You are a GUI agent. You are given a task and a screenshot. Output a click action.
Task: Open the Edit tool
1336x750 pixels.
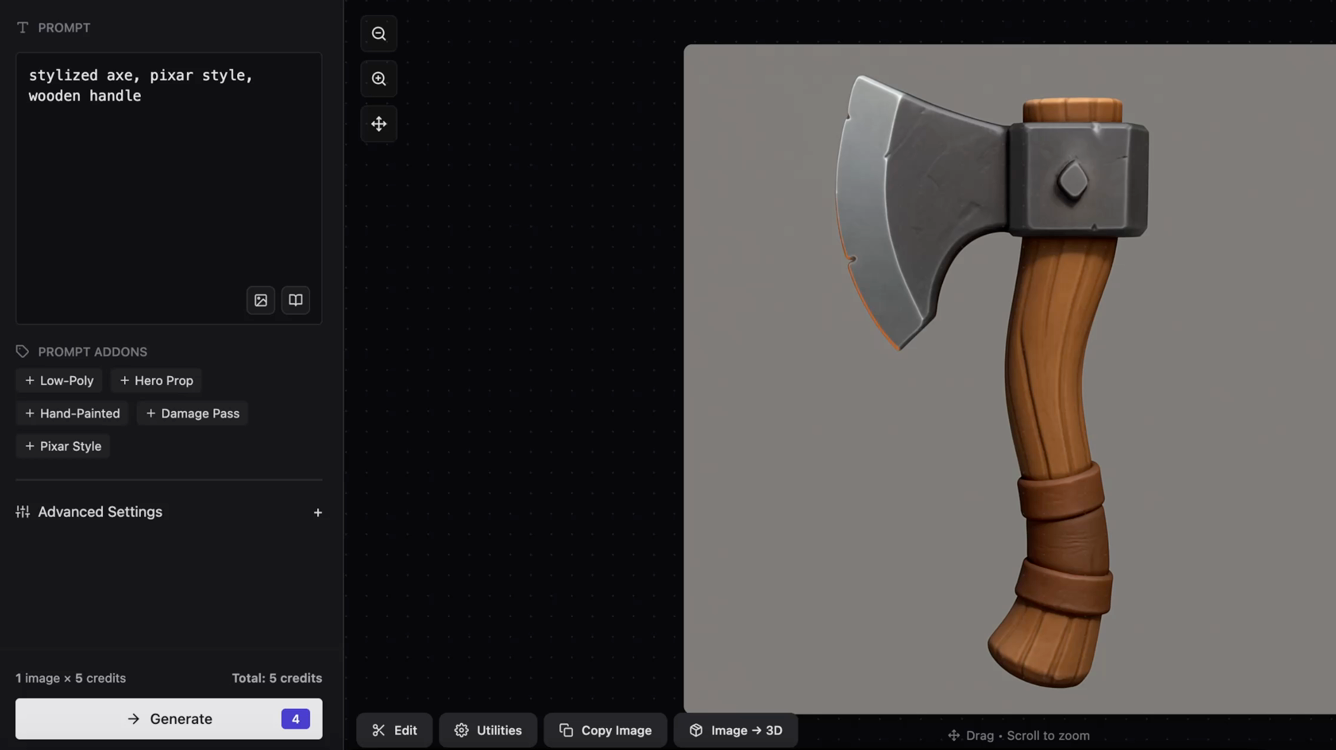click(395, 731)
